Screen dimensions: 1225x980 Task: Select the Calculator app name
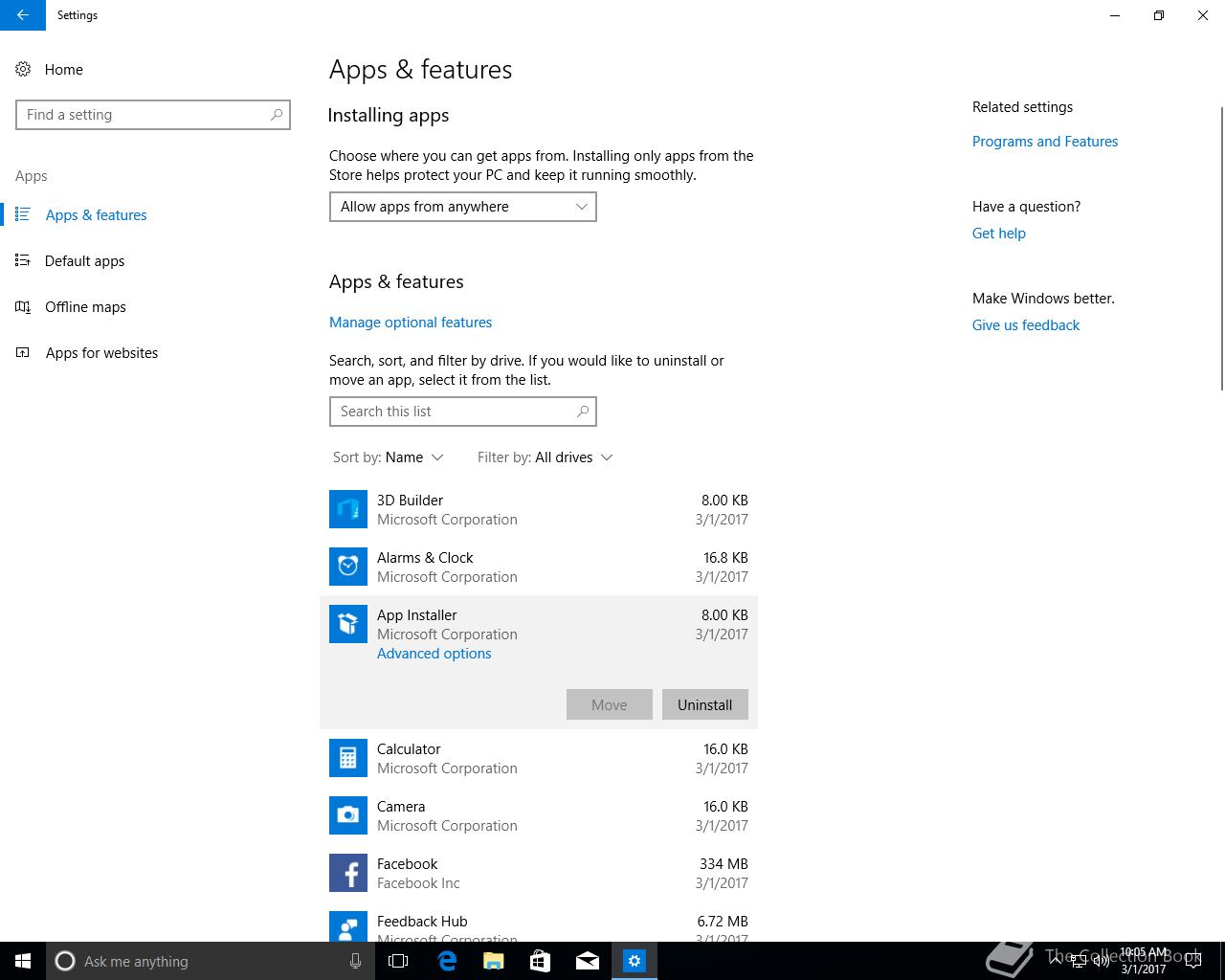(x=409, y=749)
